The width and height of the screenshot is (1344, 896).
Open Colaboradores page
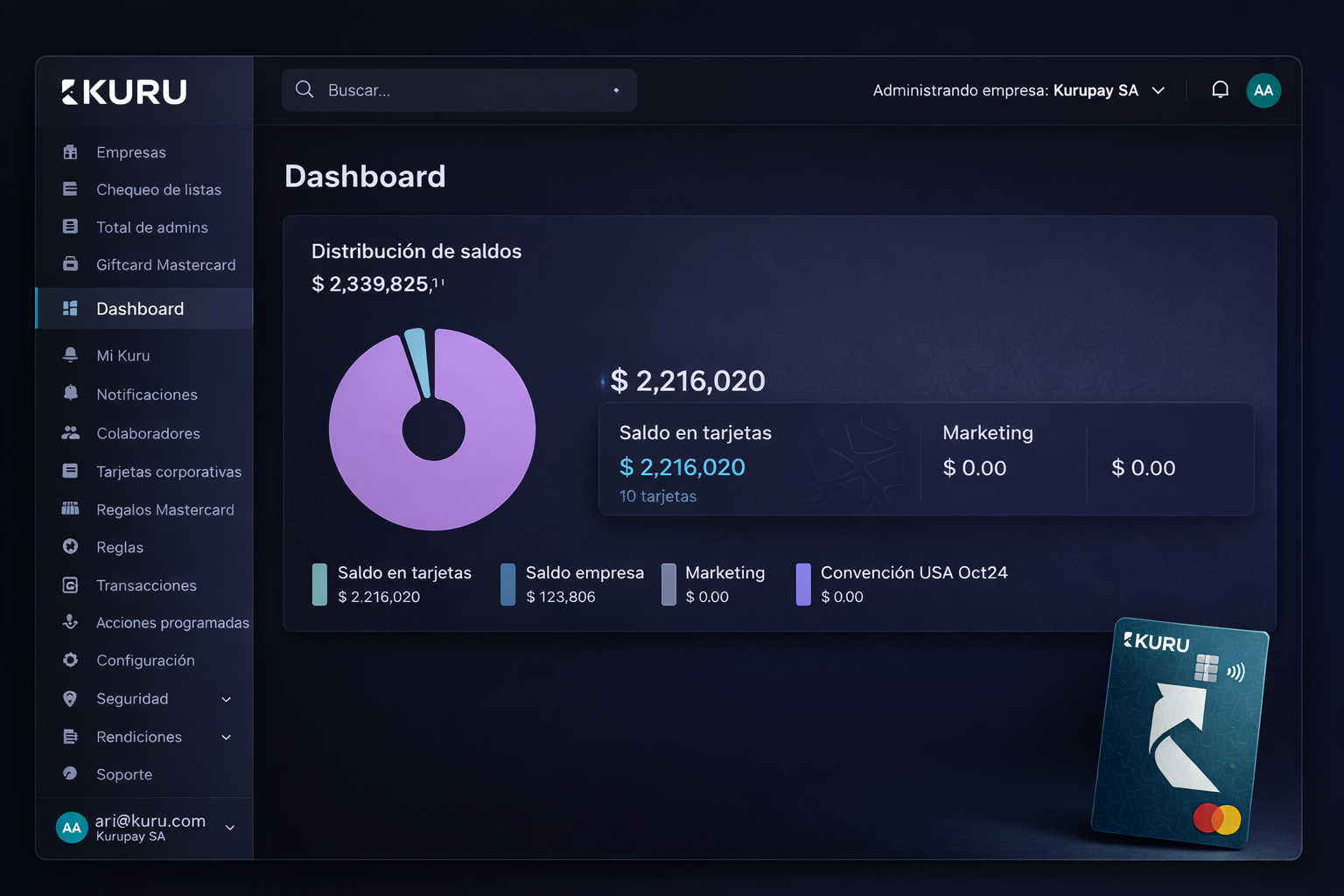coord(144,432)
